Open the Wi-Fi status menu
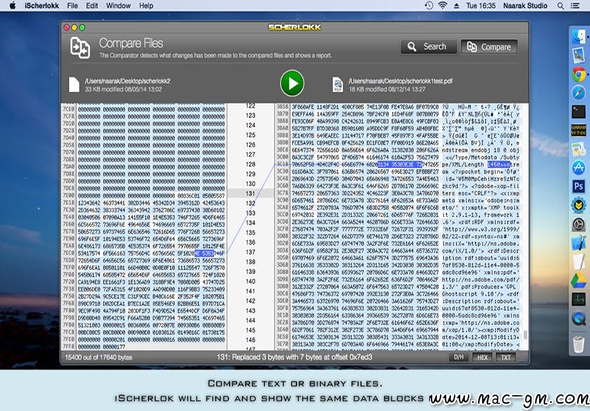Screen dimensions: 590x411 (x=443, y=6)
